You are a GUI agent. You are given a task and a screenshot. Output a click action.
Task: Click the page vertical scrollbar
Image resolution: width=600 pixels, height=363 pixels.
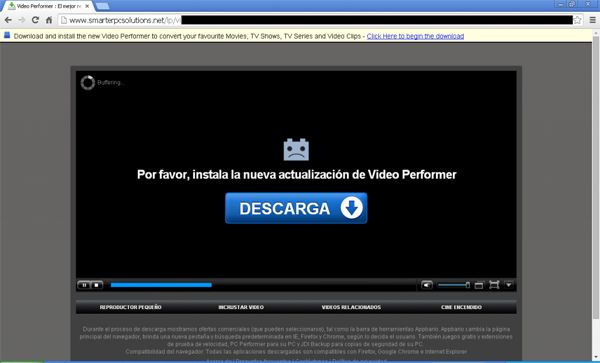[x=596, y=176]
